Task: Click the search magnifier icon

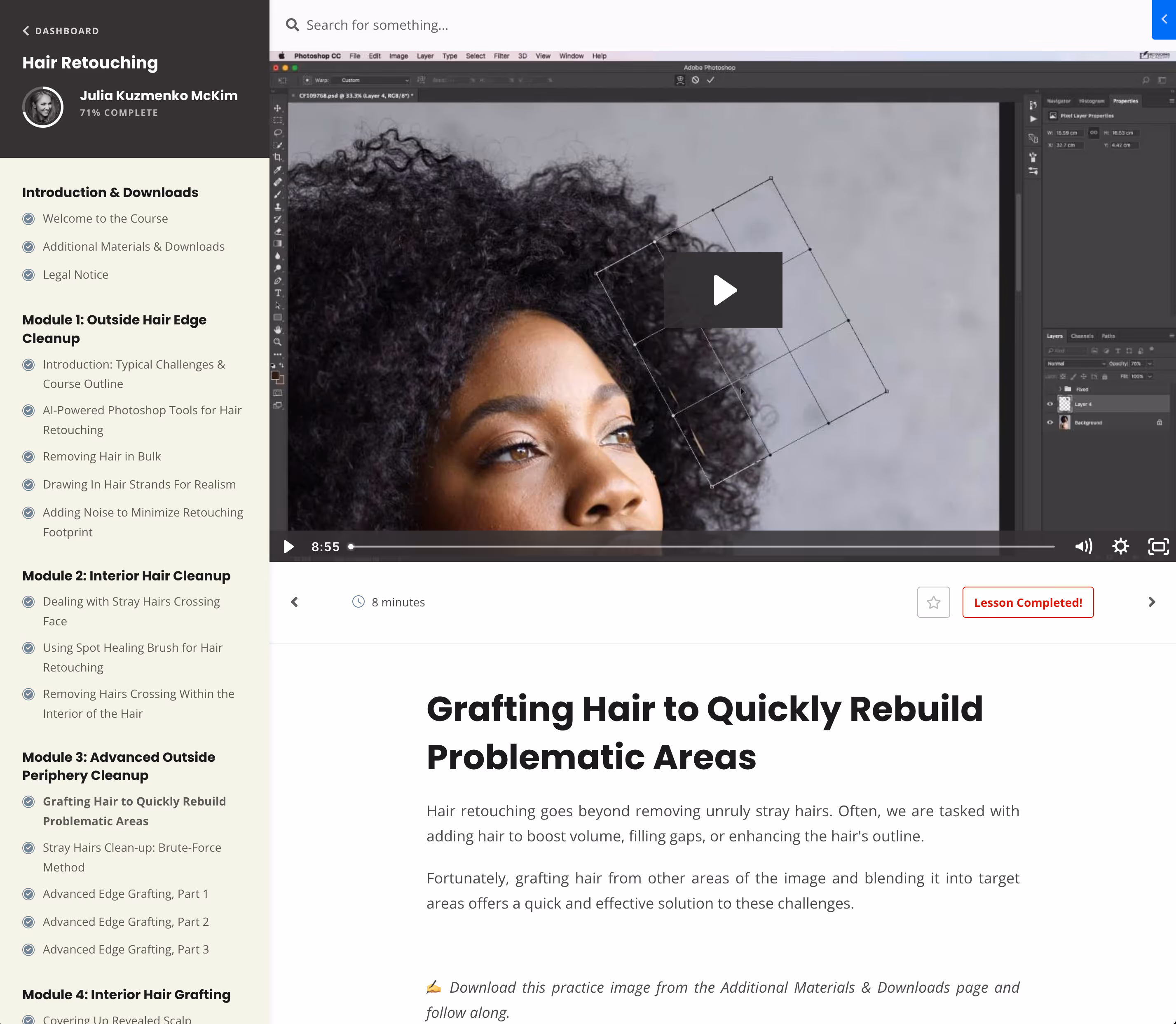Action: (293, 25)
